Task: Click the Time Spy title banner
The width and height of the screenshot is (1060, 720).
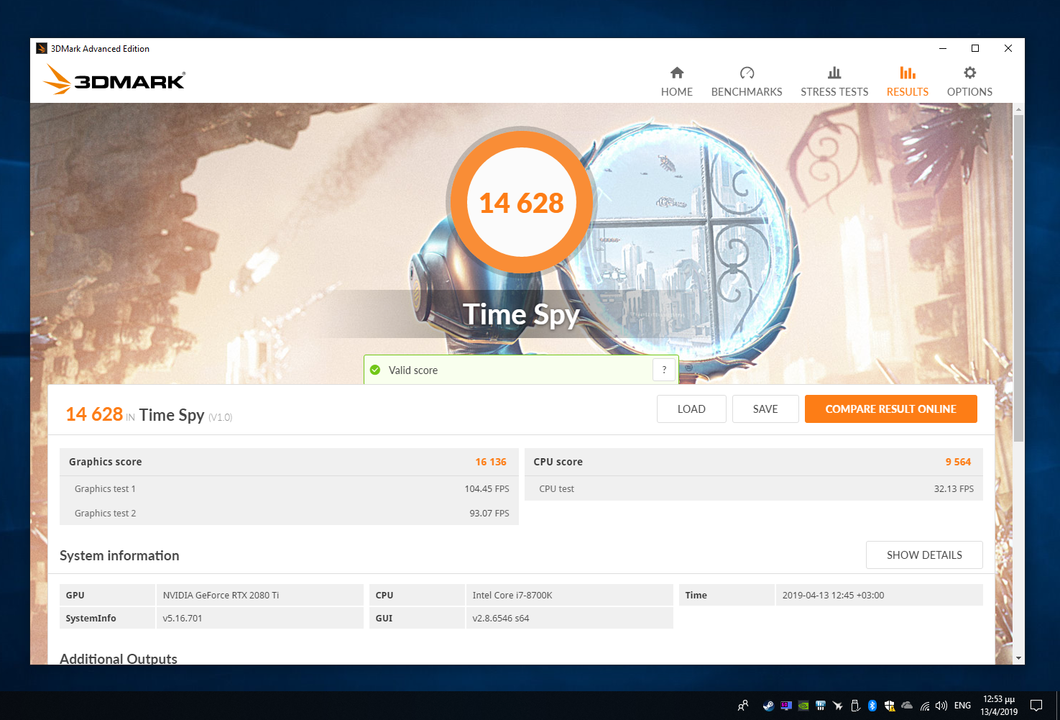Action: tap(521, 314)
